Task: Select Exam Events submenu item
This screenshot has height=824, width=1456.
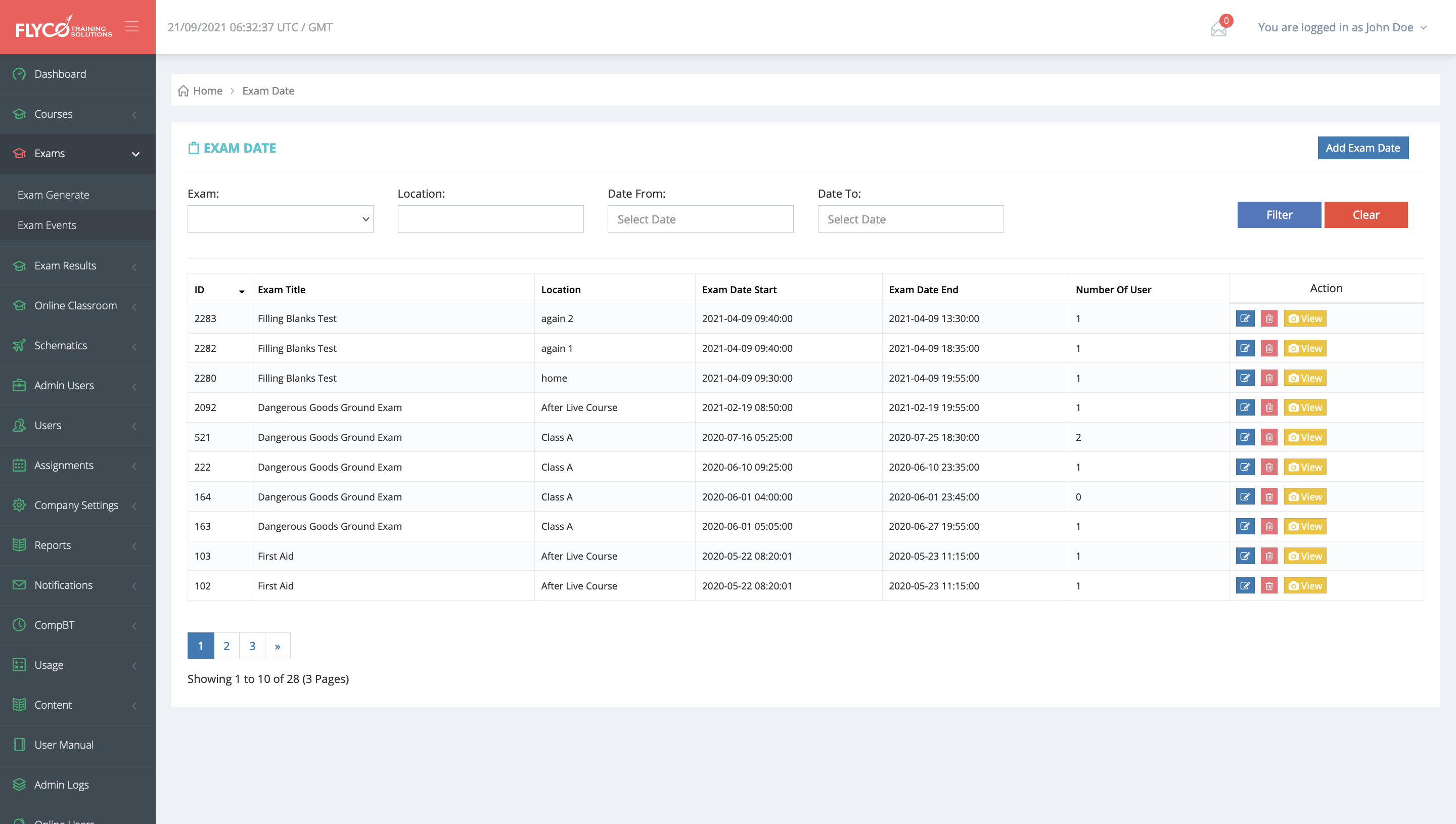Action: pyautogui.click(x=77, y=225)
